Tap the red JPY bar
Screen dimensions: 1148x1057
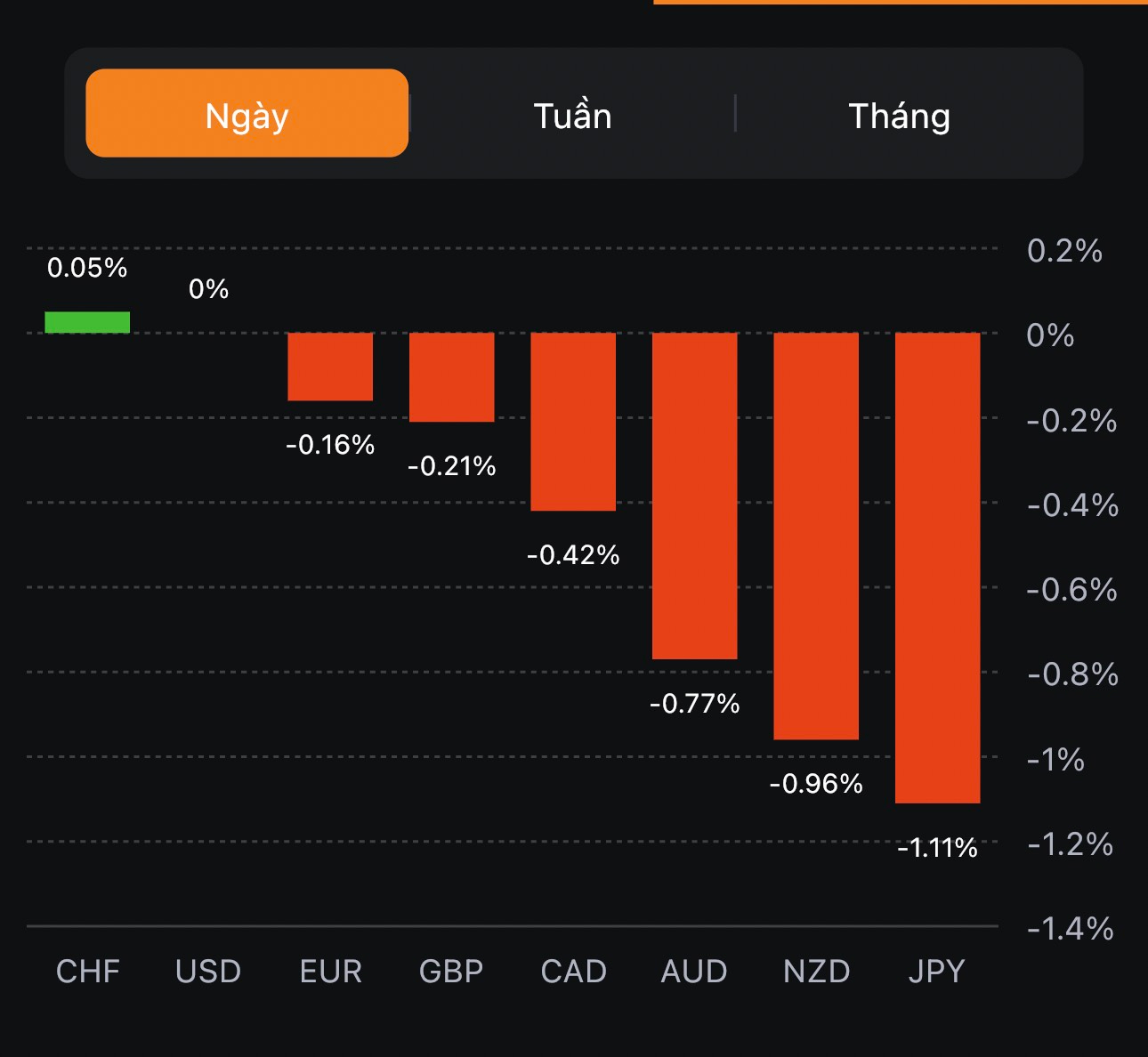[x=937, y=568]
